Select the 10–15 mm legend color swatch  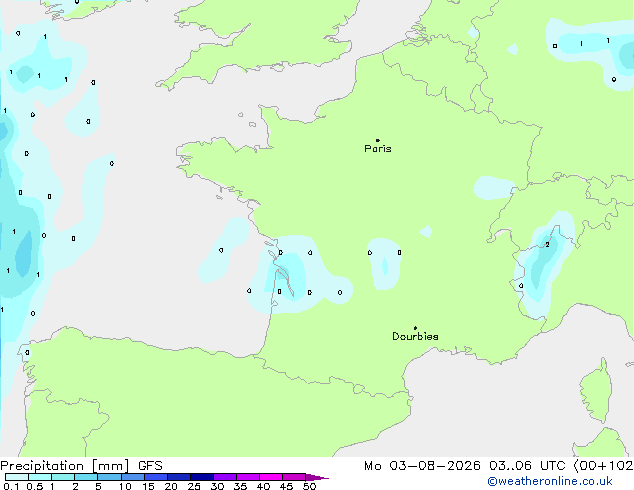(133, 477)
